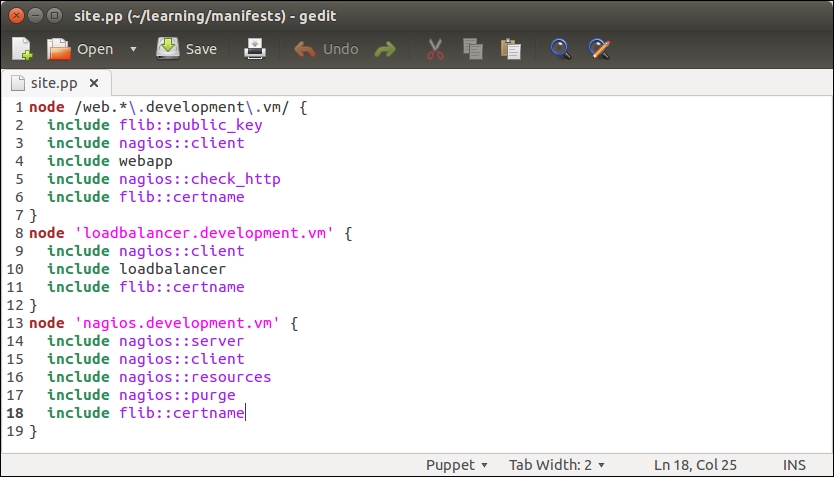This screenshot has width=834, height=477.
Task: Close the site.pp tab
Action: tap(94, 83)
